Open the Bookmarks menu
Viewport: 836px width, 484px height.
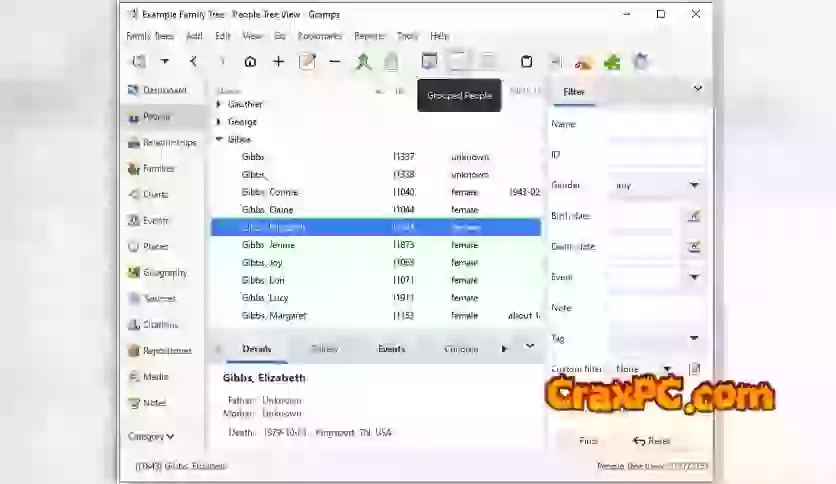click(319, 36)
